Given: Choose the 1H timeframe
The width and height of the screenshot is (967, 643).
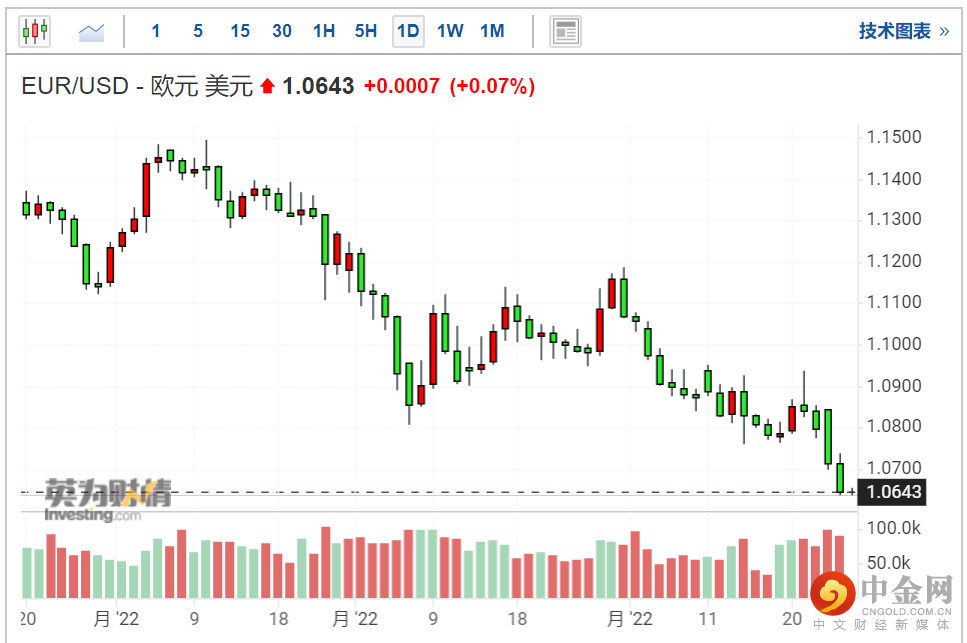Looking at the screenshot, I should (324, 31).
